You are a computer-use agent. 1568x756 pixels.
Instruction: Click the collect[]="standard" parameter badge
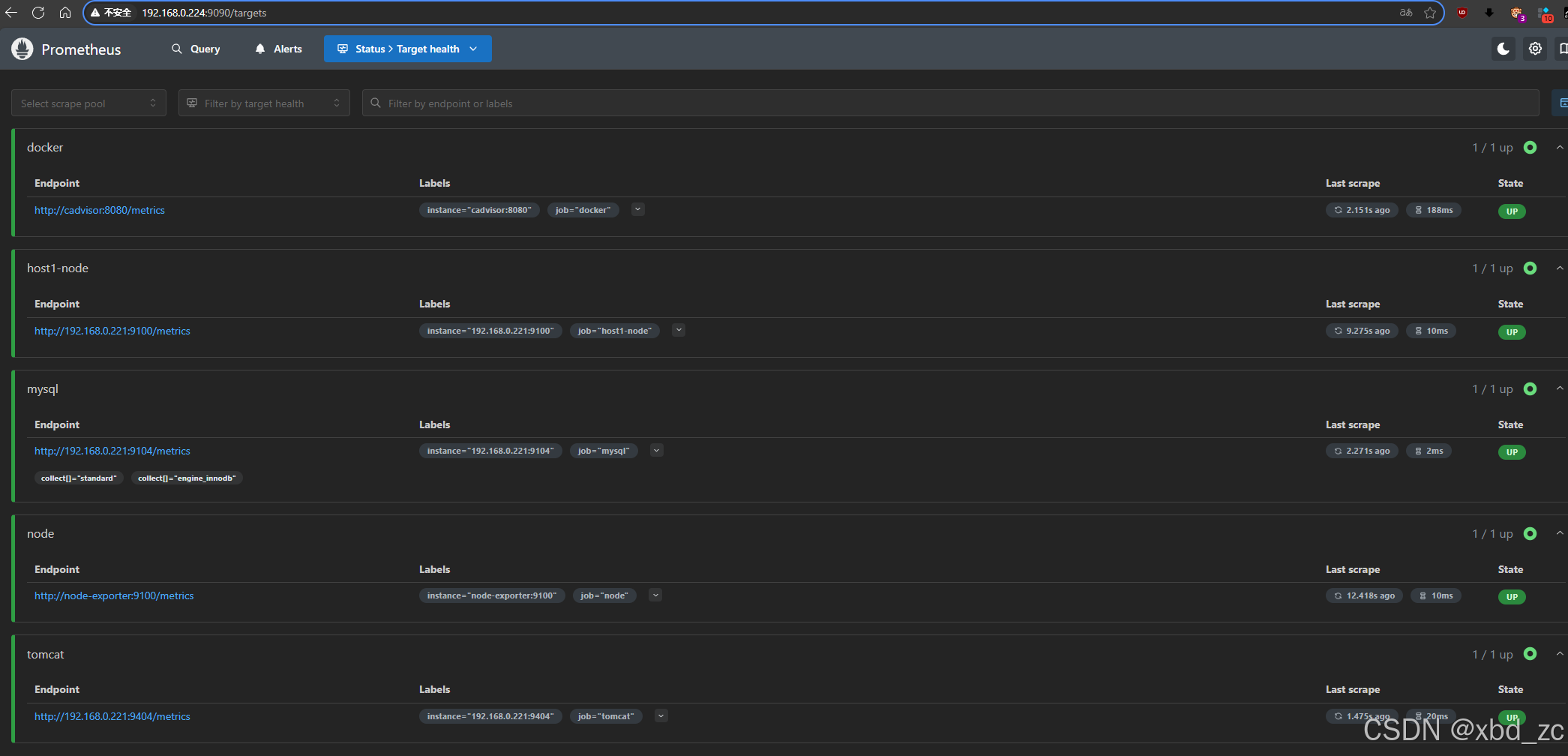click(x=79, y=478)
